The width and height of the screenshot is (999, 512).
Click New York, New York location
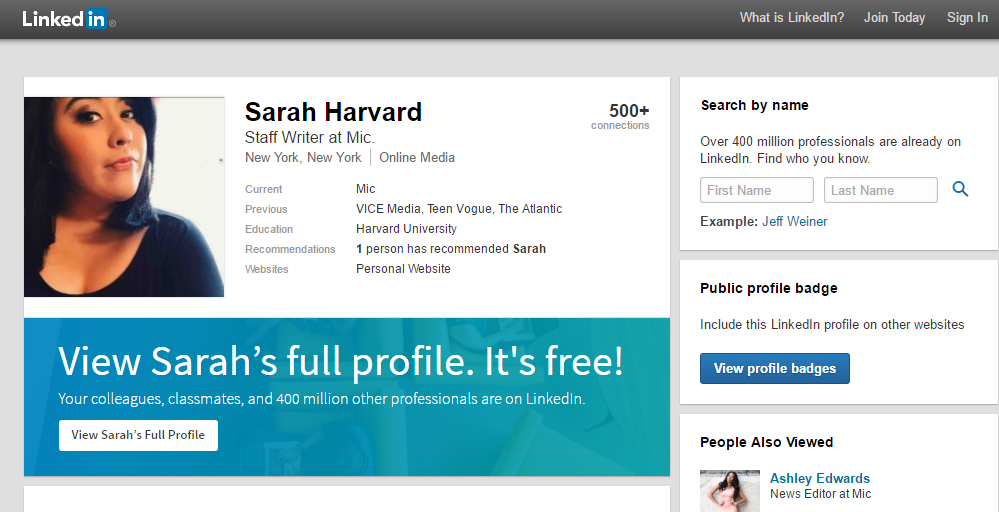pos(303,157)
